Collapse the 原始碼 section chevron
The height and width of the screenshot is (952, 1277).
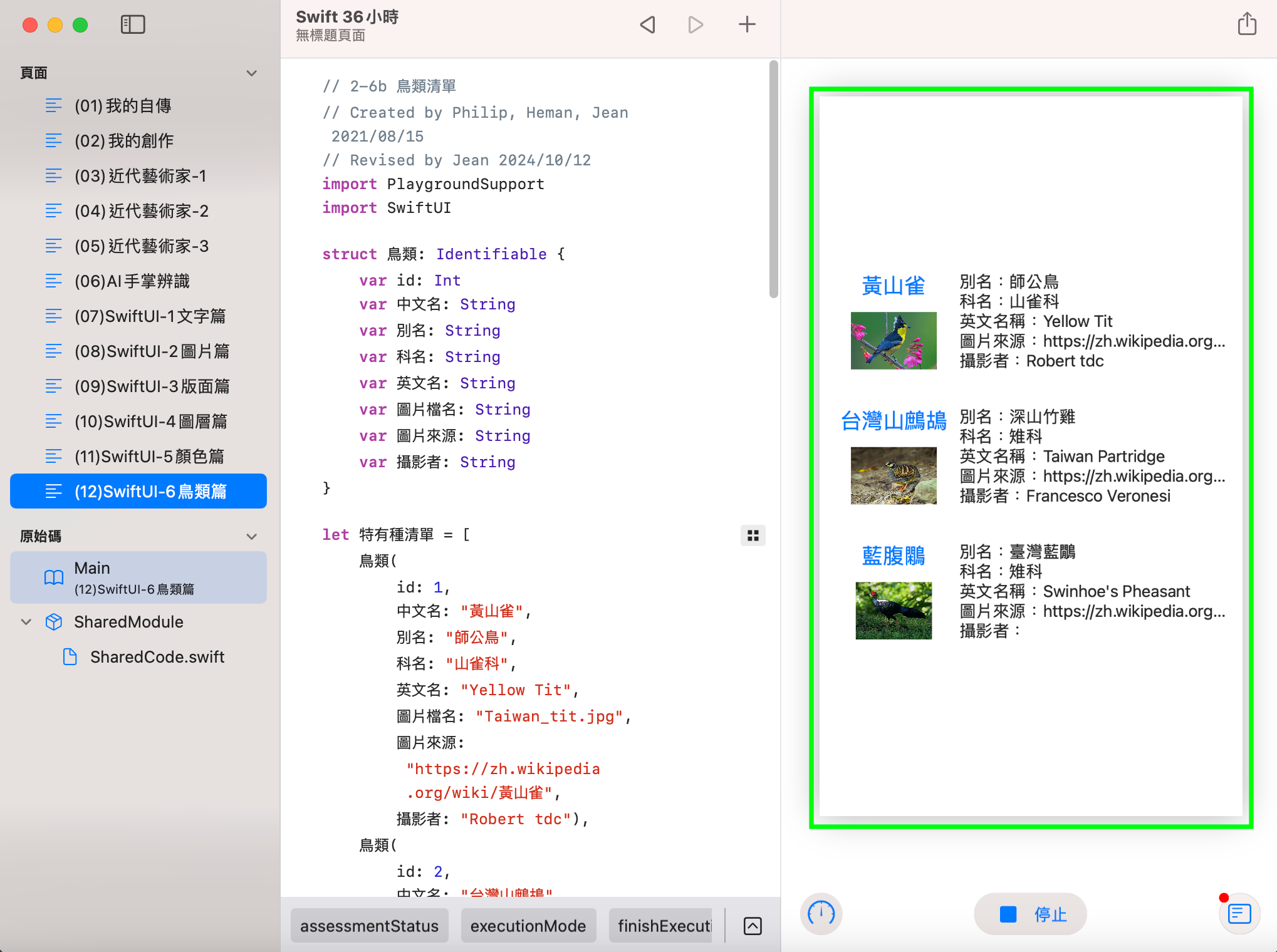[252, 537]
